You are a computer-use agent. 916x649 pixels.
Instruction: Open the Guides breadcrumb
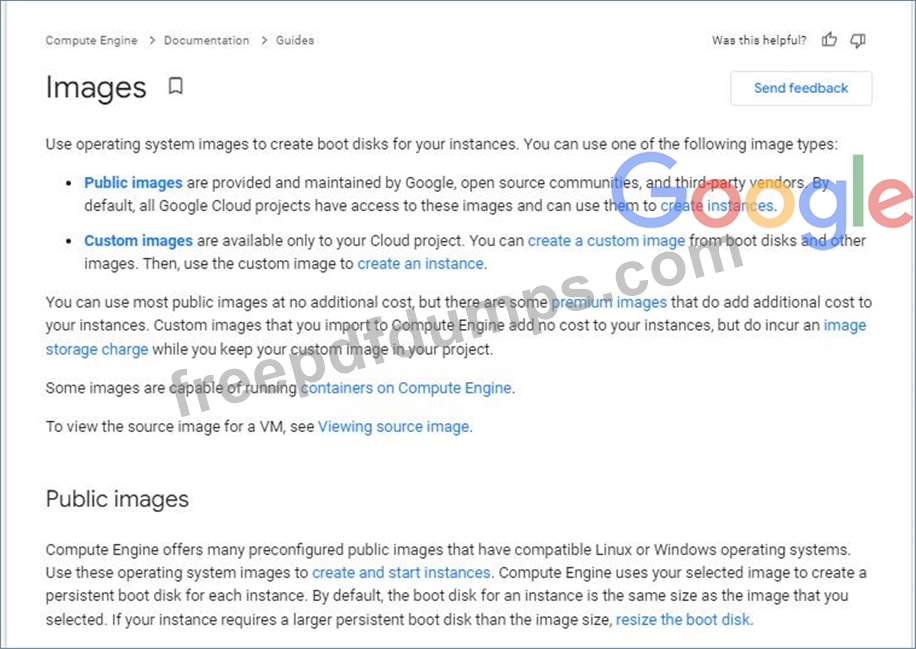pos(295,40)
